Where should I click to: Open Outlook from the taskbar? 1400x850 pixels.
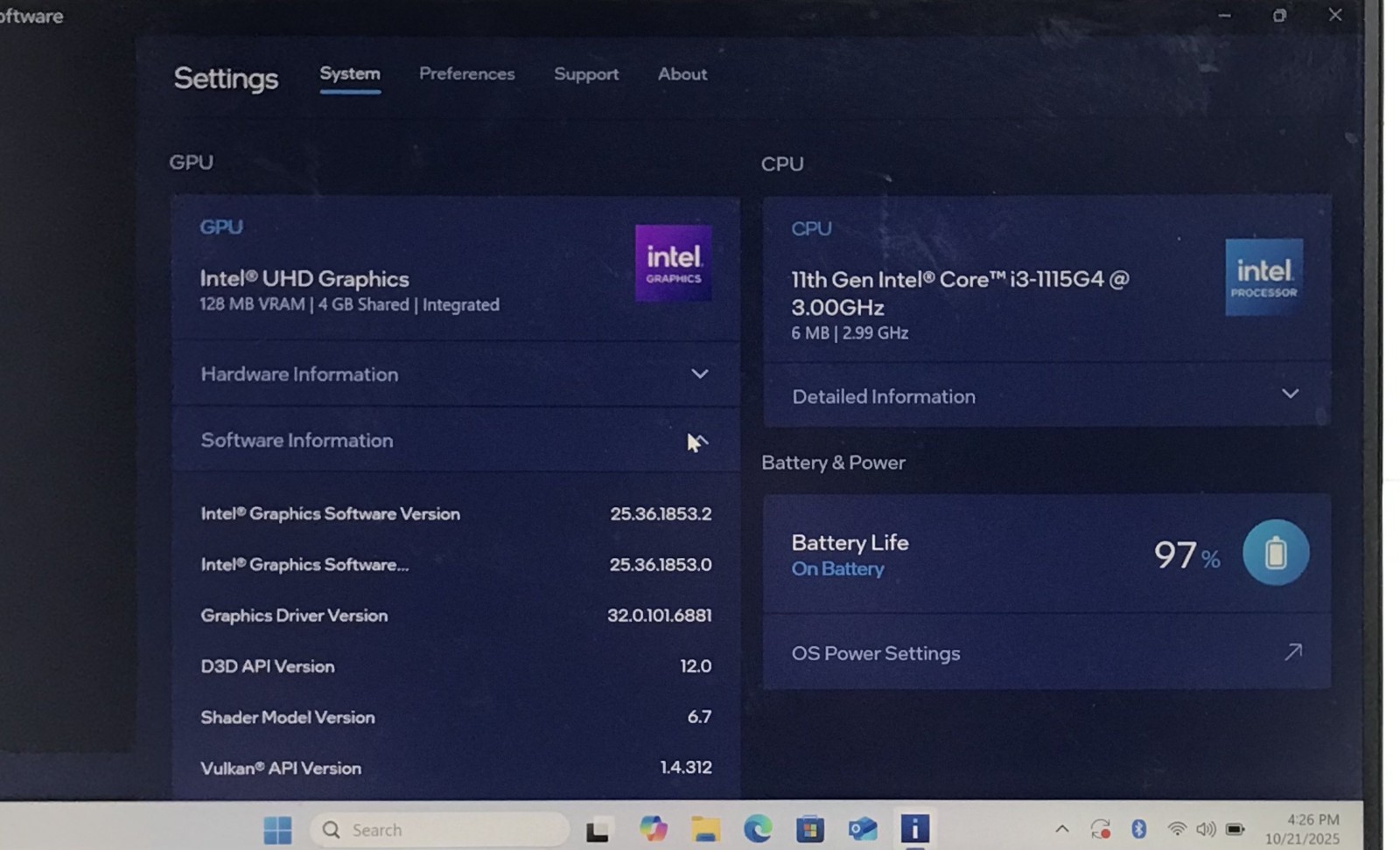pos(863,829)
